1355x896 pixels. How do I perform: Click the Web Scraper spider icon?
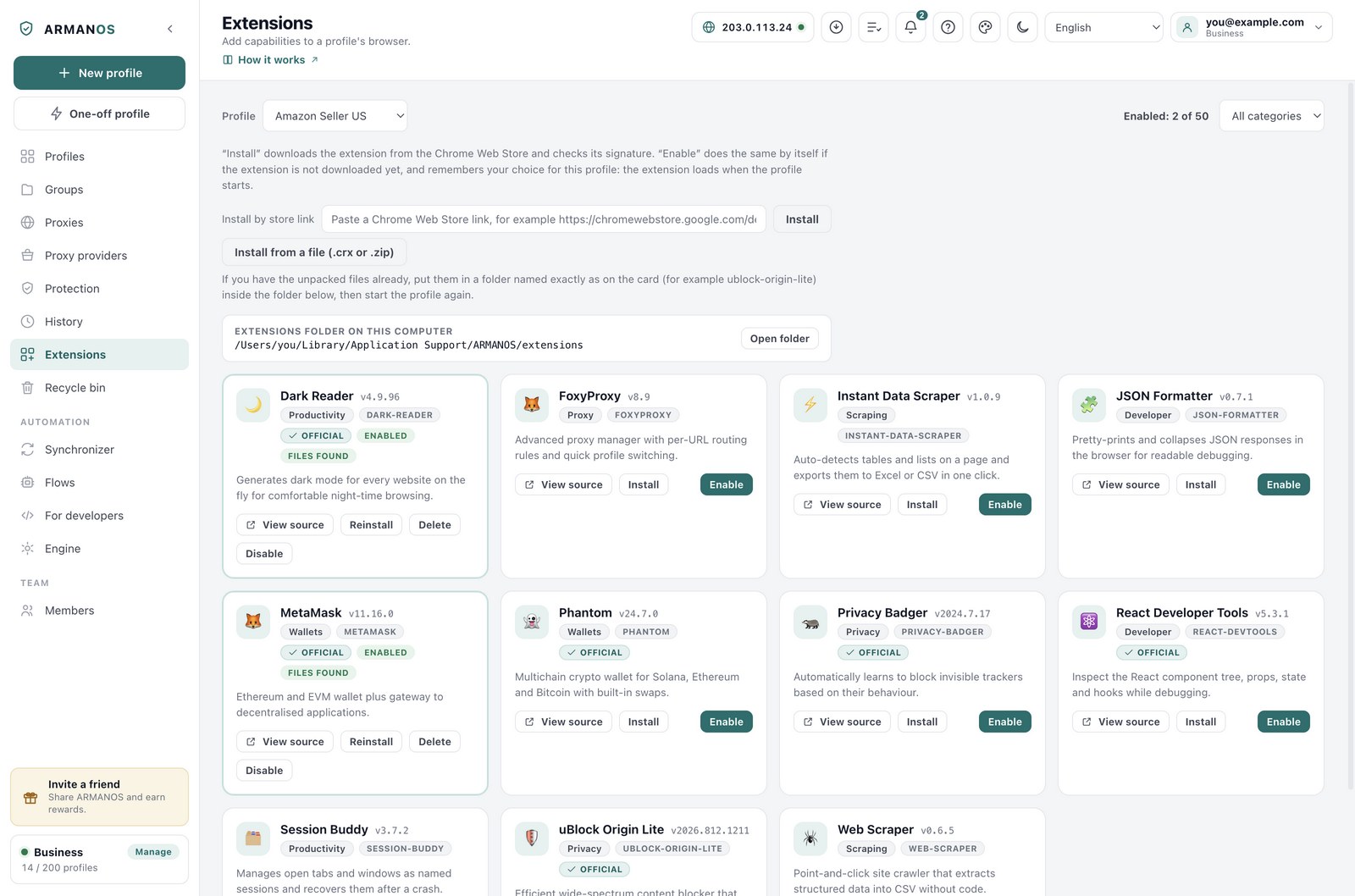[x=810, y=838]
